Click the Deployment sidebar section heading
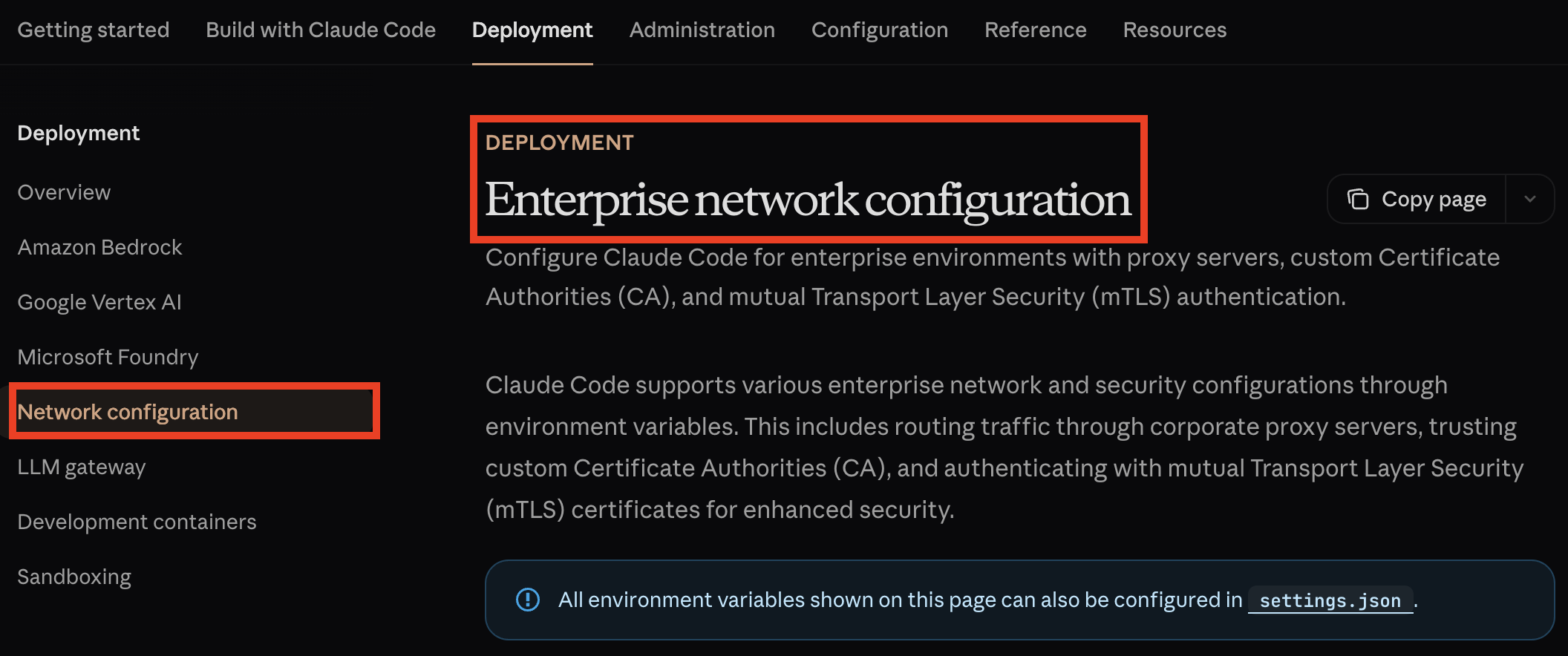Viewport: 1568px width, 656px height. (x=79, y=133)
